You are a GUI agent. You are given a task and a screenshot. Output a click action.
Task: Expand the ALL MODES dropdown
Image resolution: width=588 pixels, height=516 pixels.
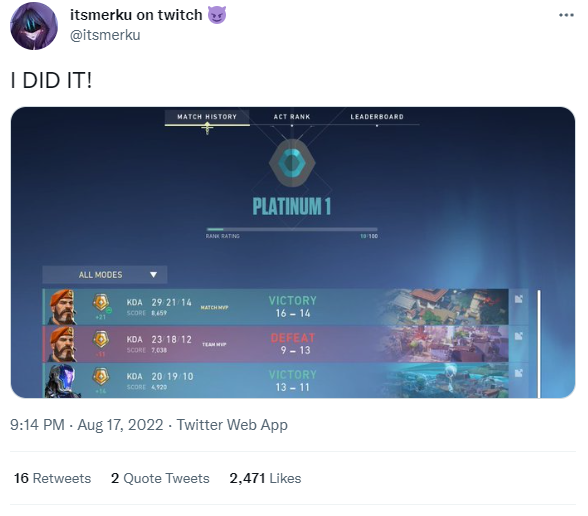105,275
